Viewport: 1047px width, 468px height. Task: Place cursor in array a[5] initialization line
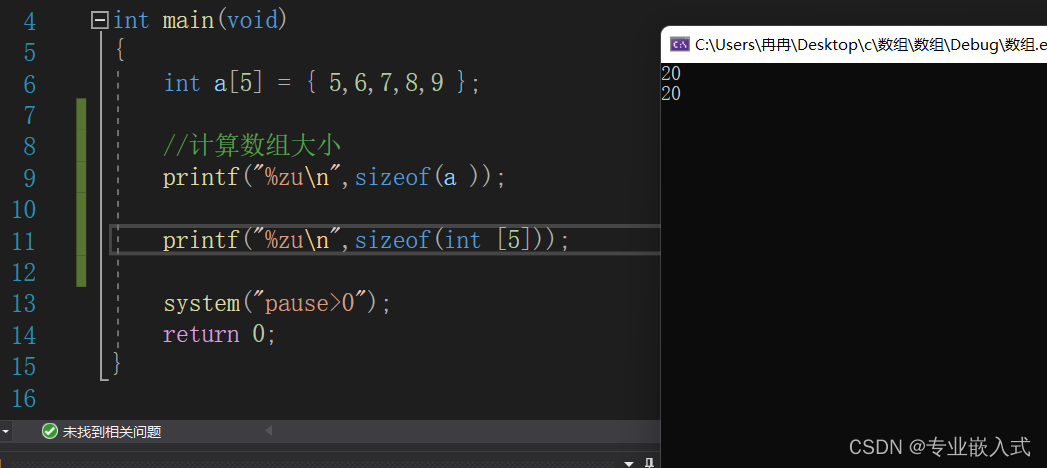point(322,83)
